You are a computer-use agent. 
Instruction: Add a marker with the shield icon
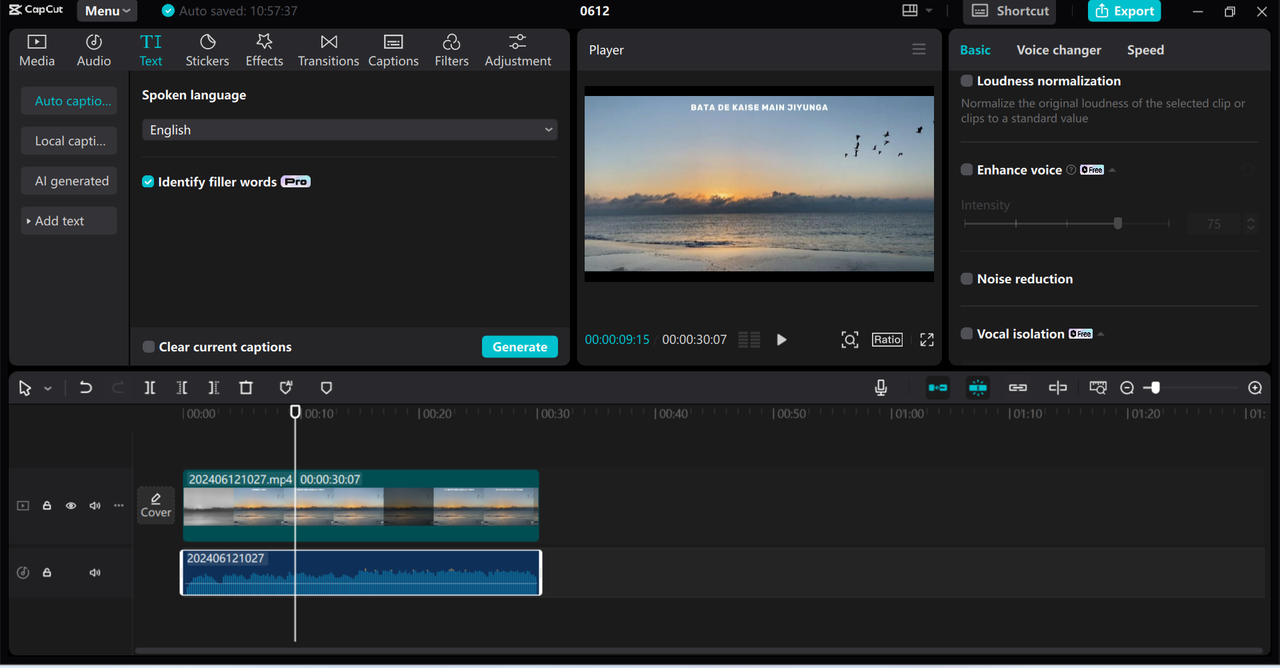click(x=326, y=388)
